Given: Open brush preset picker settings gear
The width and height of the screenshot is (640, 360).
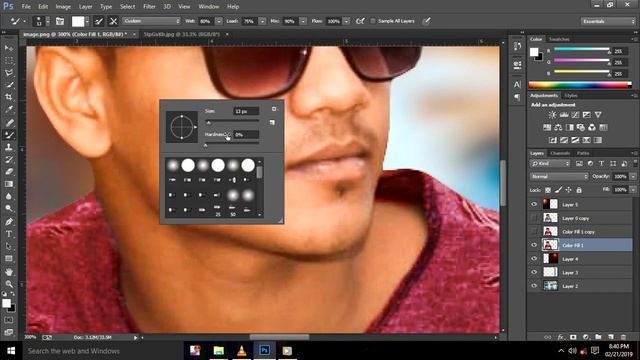Looking at the screenshot, I should (x=274, y=109).
